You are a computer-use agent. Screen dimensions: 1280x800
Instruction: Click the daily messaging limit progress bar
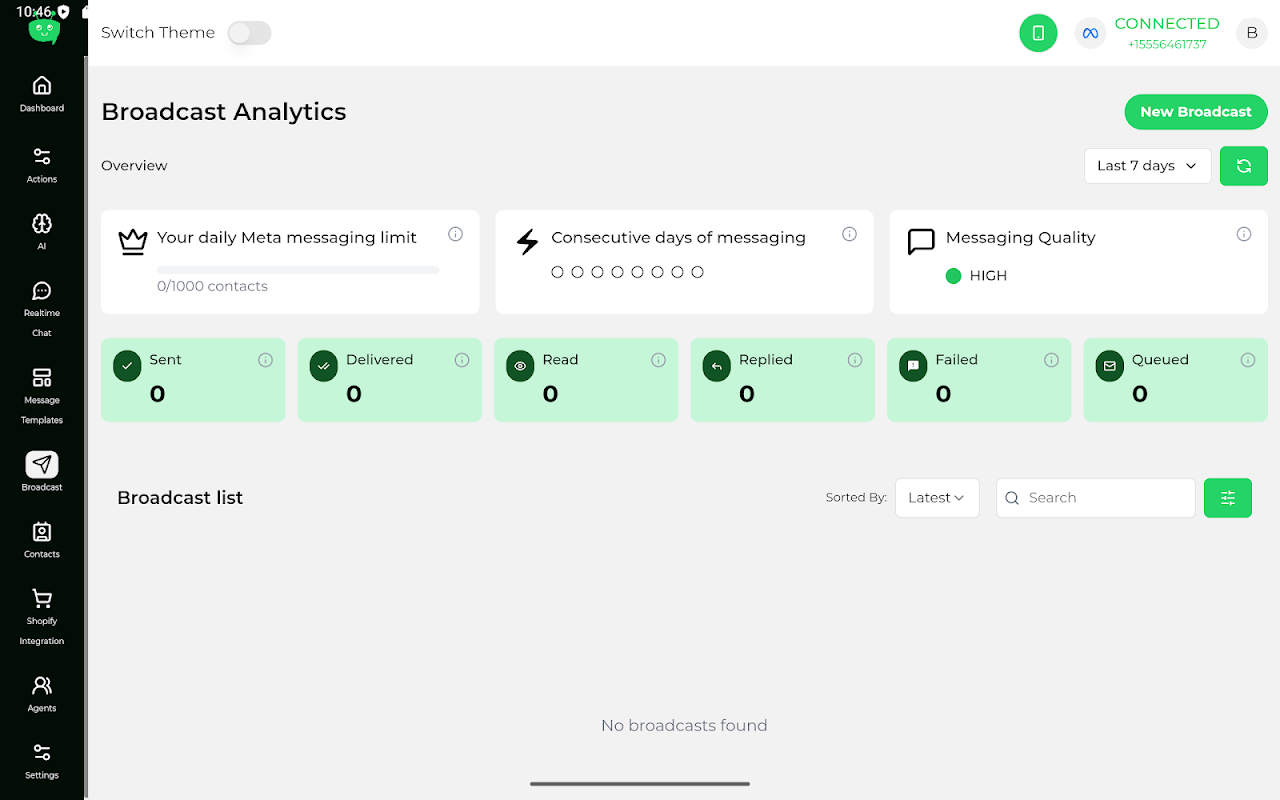click(x=298, y=270)
